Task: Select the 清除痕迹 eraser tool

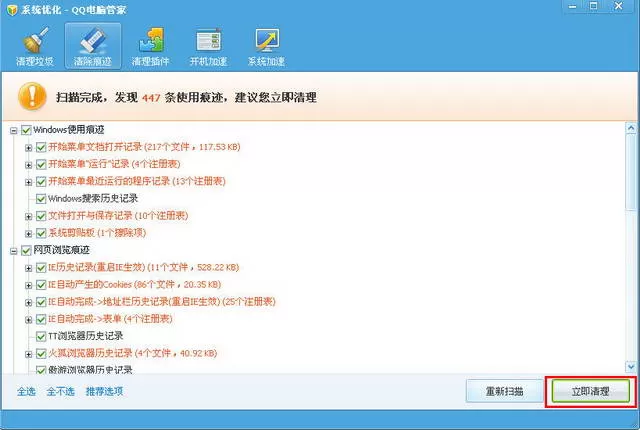Action: [x=93, y=46]
